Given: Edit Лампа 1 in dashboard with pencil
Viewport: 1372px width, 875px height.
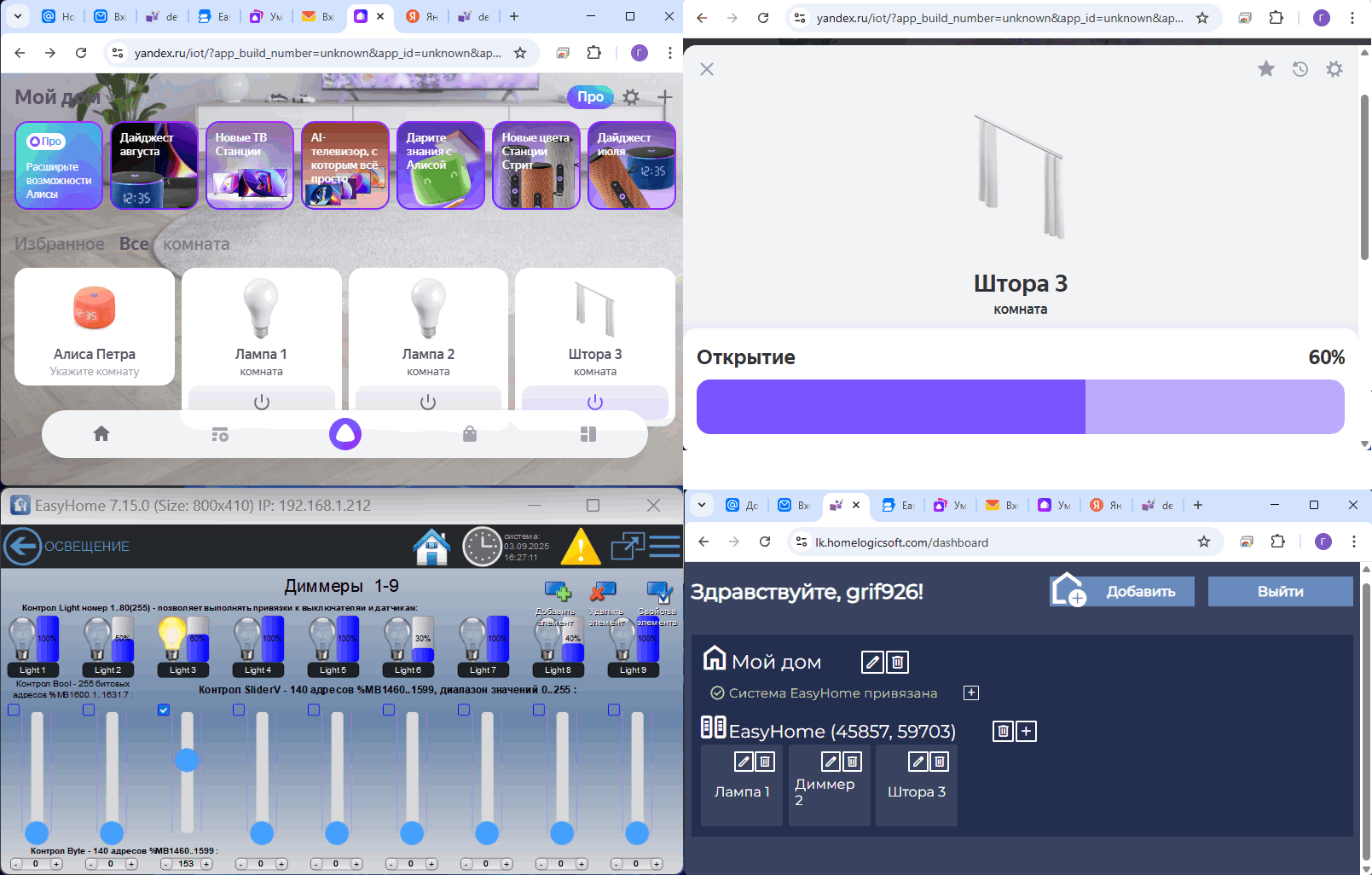Looking at the screenshot, I should pos(744,762).
